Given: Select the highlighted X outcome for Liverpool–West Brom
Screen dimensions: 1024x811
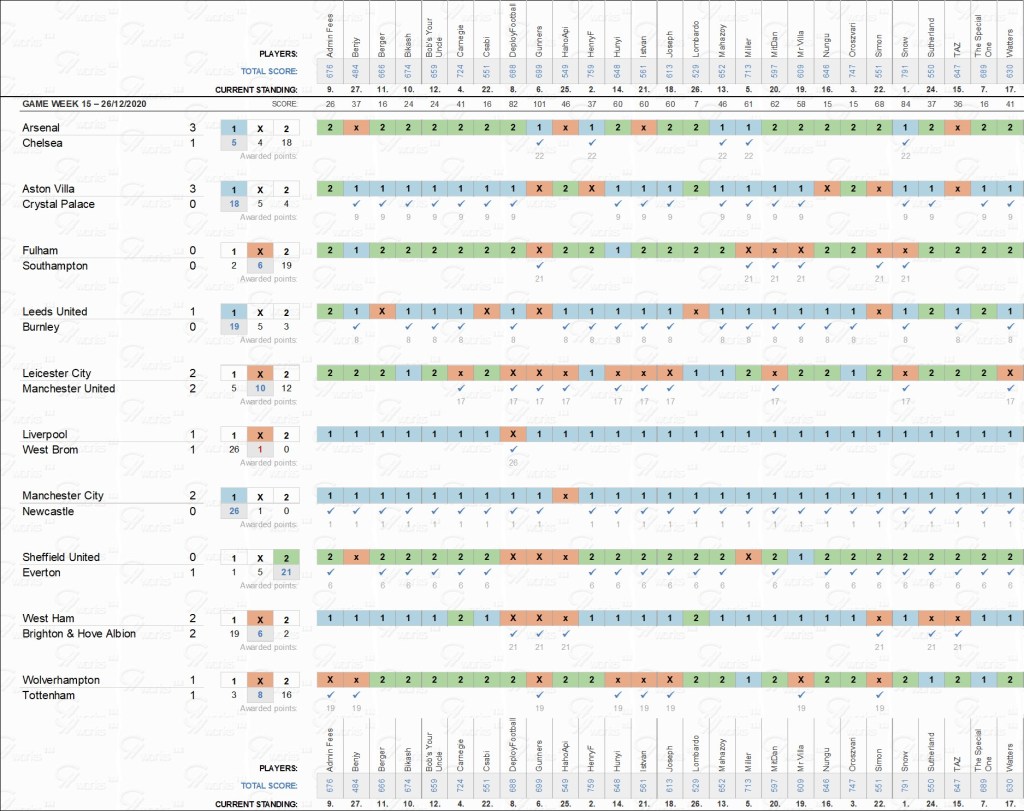Looking at the screenshot, I should pyautogui.click(x=260, y=435).
